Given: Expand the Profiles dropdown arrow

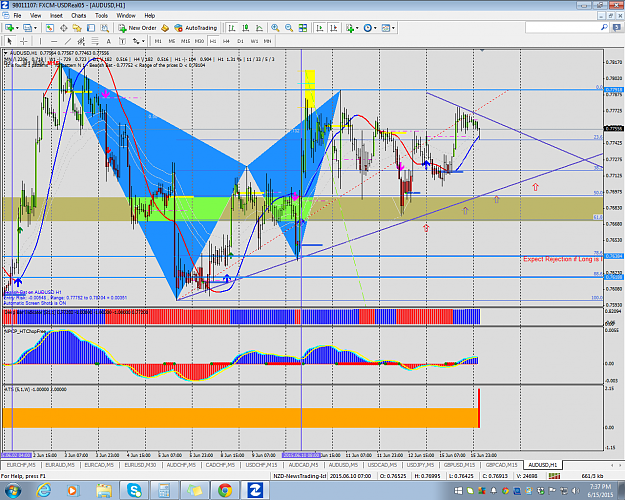Looking at the screenshot, I should [x=35, y=28].
